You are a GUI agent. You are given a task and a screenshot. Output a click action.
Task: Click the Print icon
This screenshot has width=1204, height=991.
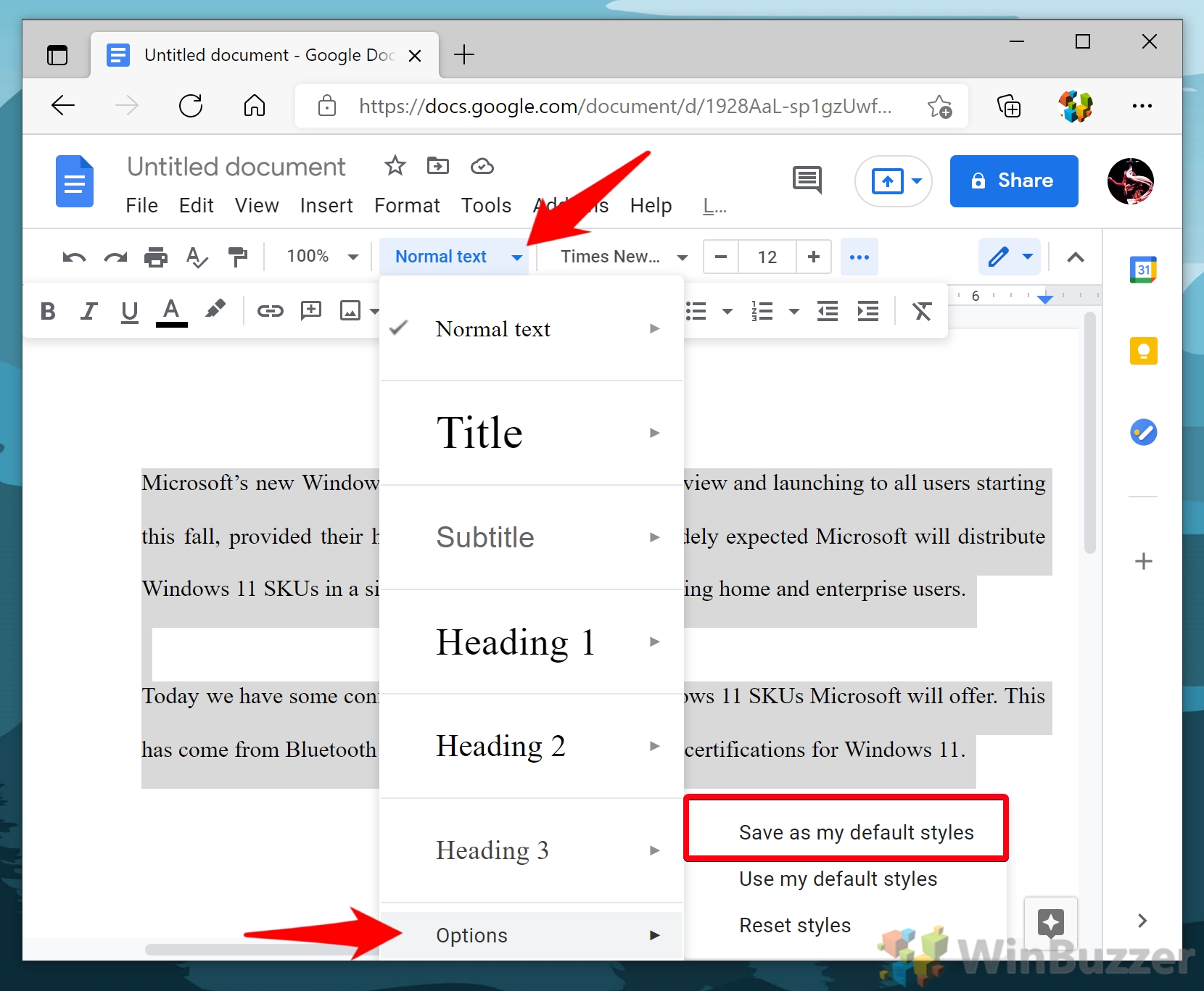point(155,257)
